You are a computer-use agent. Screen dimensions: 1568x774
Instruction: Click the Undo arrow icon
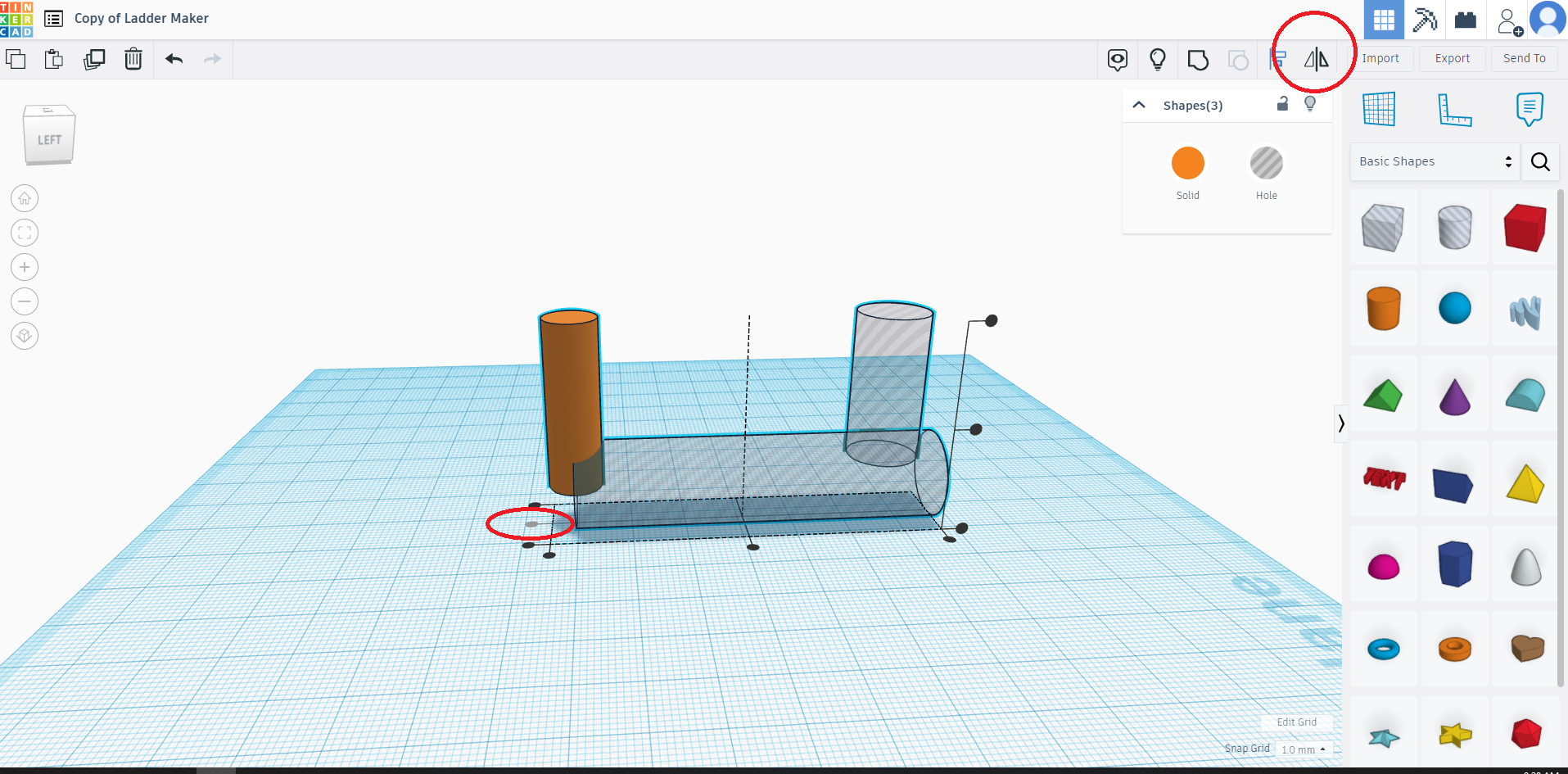pyautogui.click(x=174, y=59)
